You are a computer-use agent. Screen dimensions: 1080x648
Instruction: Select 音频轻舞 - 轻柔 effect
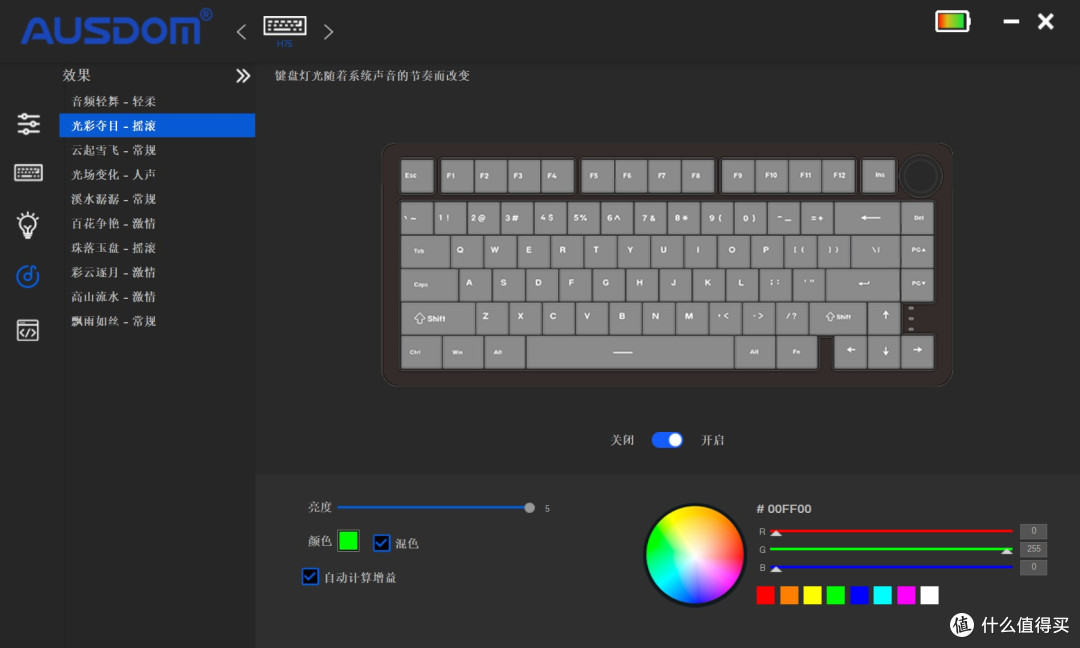click(x=157, y=101)
